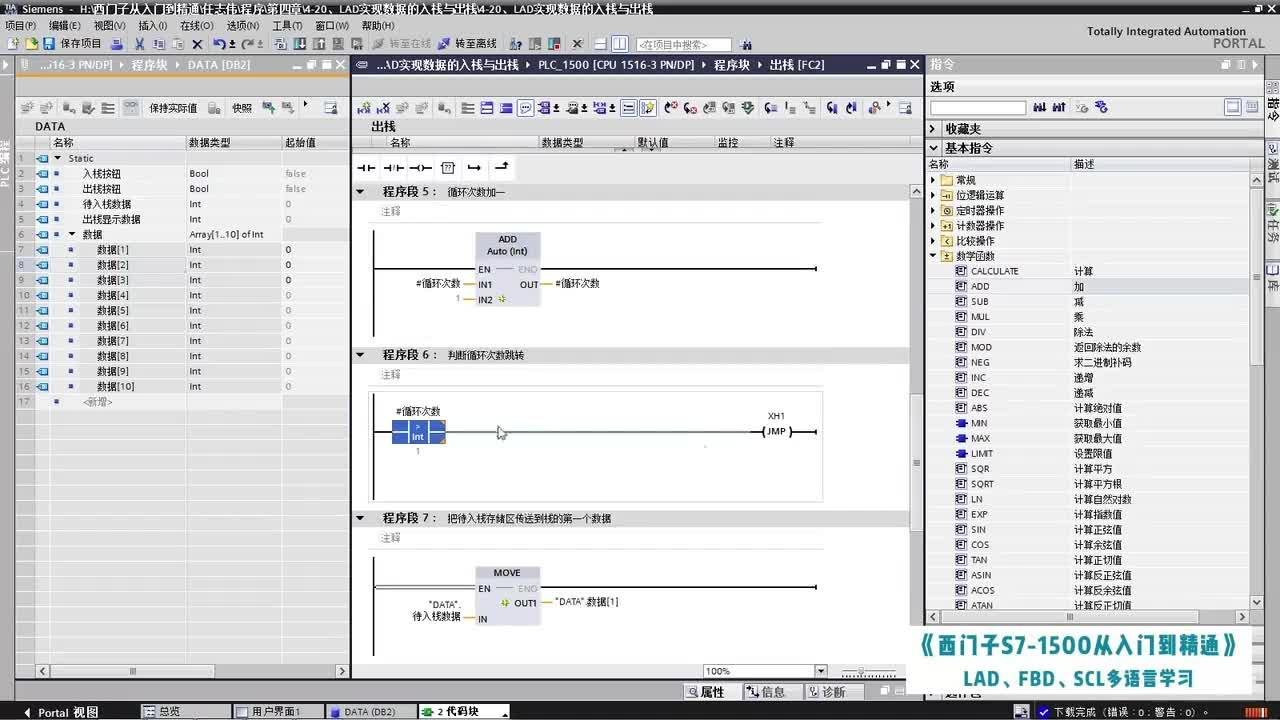This screenshot has width=1280, height=720.
Task: Insert an empty box instruction
Action: click(447, 167)
